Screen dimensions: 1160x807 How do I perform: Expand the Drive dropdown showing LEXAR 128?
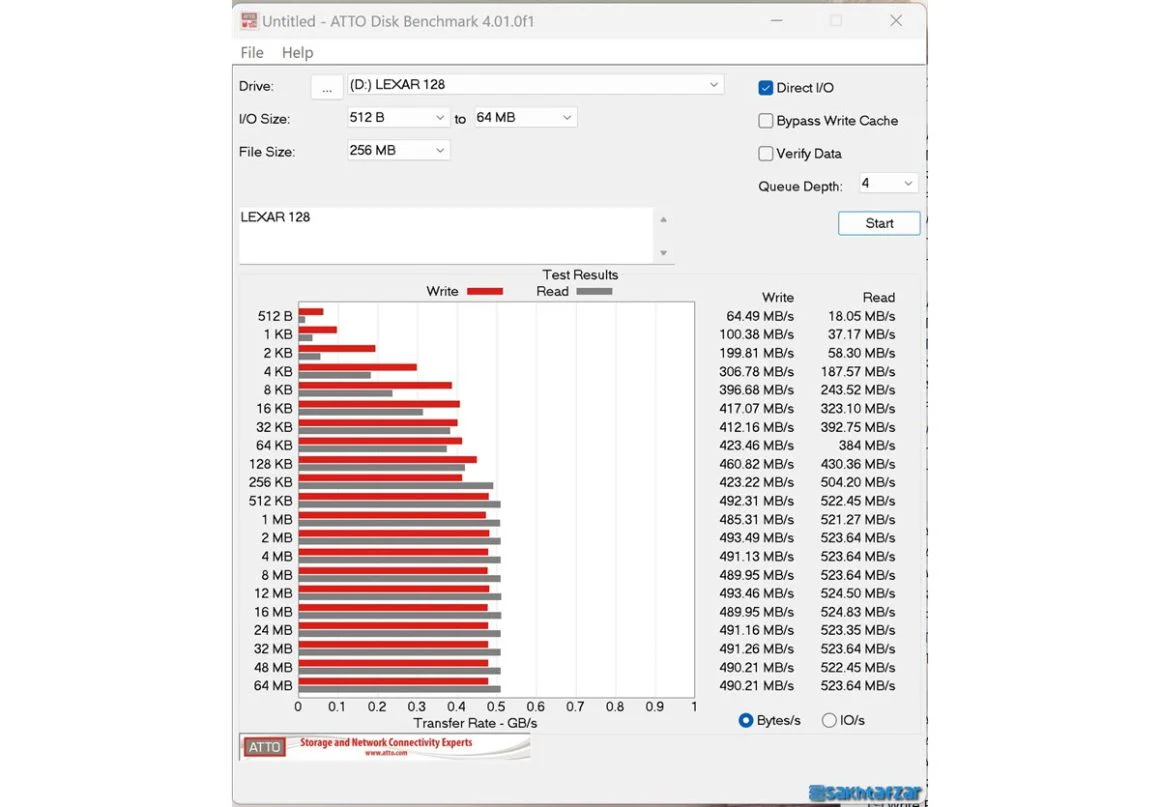[535, 85]
